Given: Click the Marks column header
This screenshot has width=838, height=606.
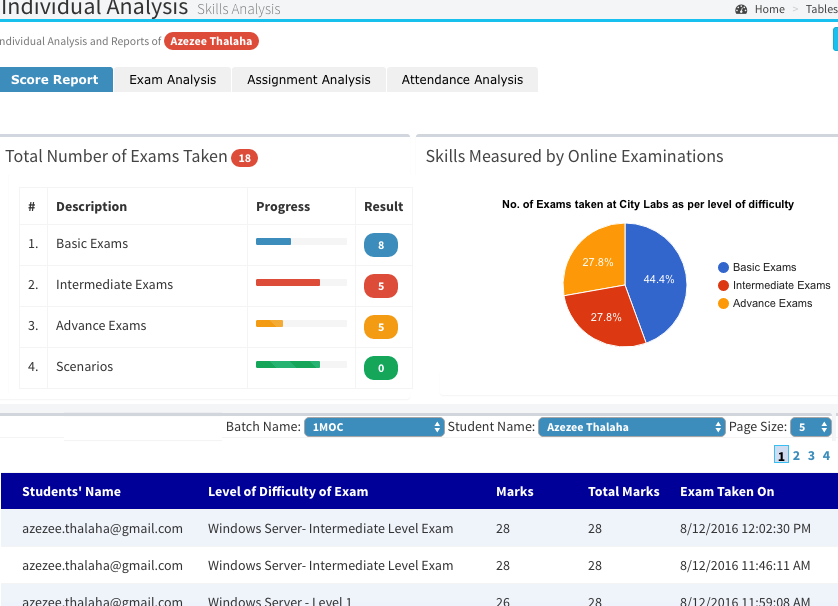Looking at the screenshot, I should click(x=514, y=491).
